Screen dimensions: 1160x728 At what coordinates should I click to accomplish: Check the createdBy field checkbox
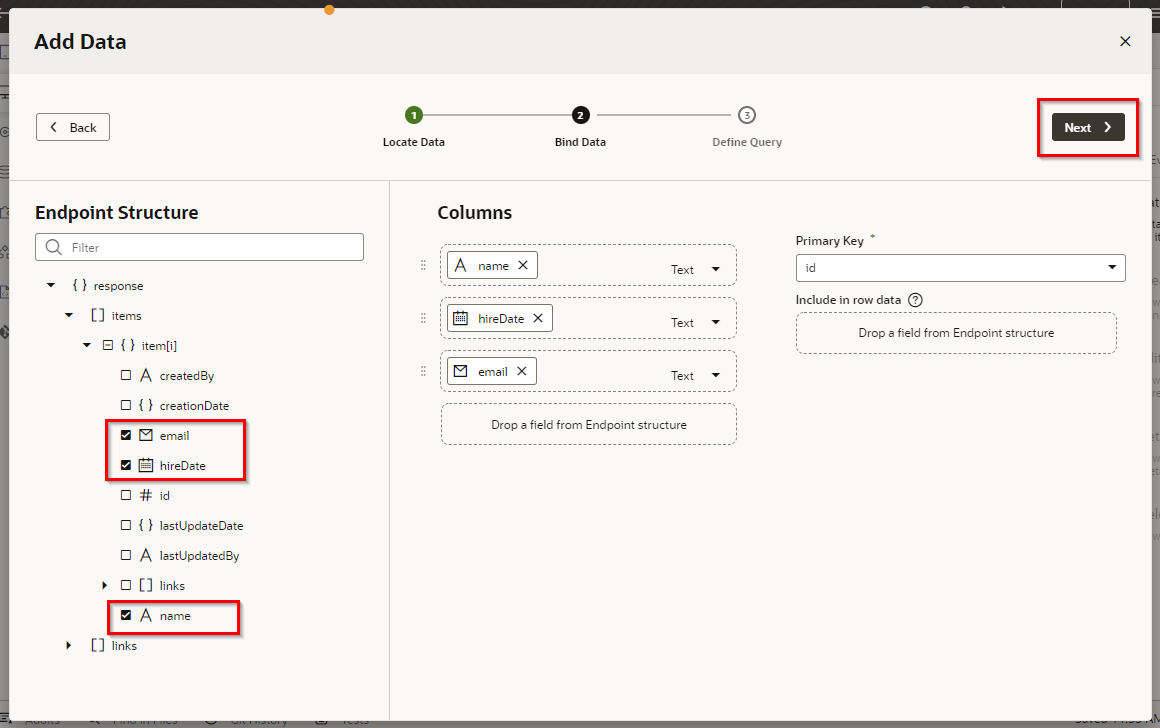(126, 376)
